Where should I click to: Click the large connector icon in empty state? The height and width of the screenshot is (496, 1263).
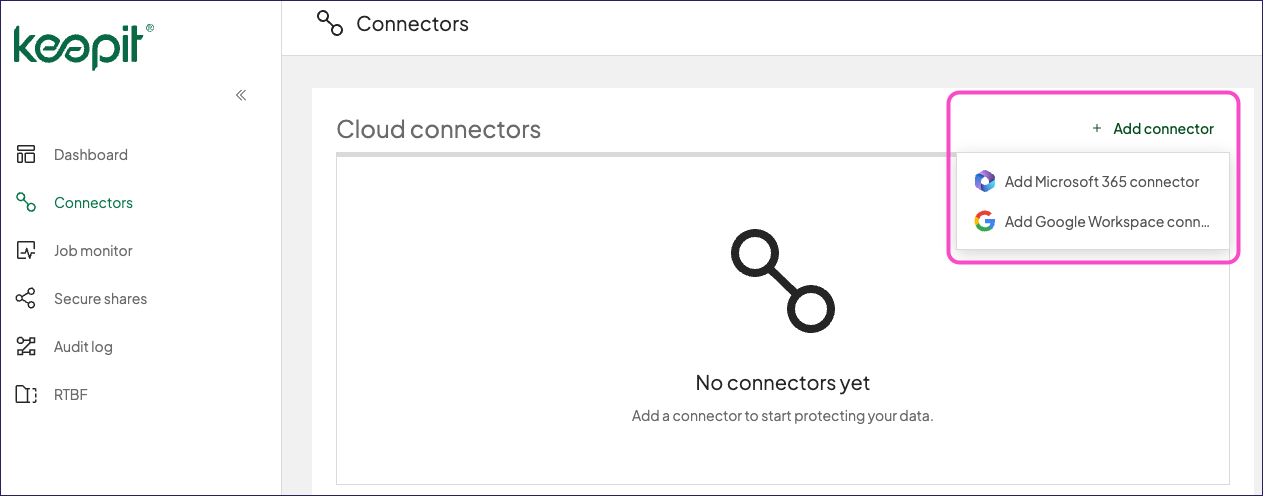[x=783, y=281]
